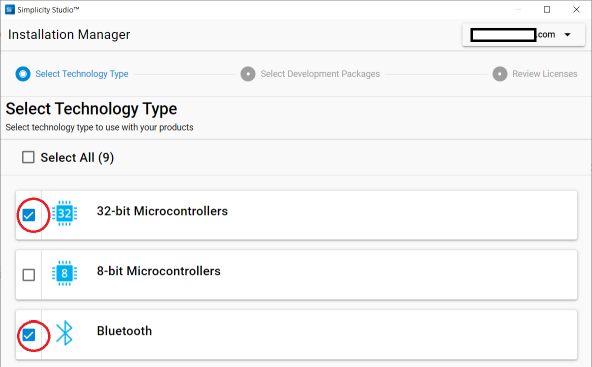
Task: Click the Select Technology Type step label
Action: click(82, 74)
